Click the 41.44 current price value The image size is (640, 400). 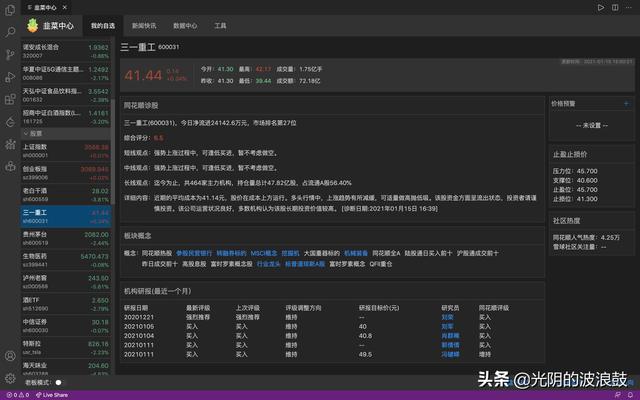[x=143, y=75]
